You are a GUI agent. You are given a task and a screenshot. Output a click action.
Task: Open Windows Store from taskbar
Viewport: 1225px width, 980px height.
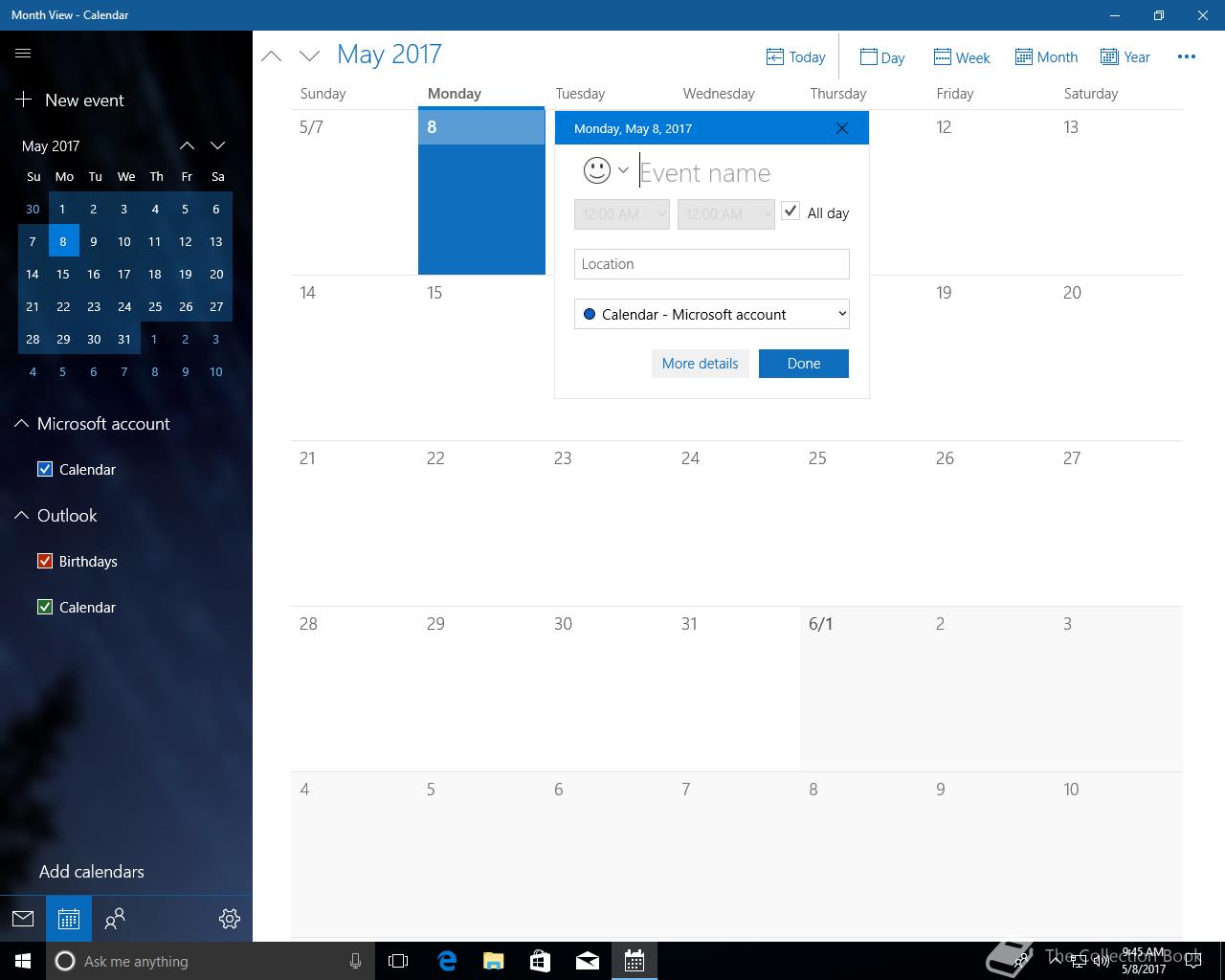pyautogui.click(x=541, y=961)
